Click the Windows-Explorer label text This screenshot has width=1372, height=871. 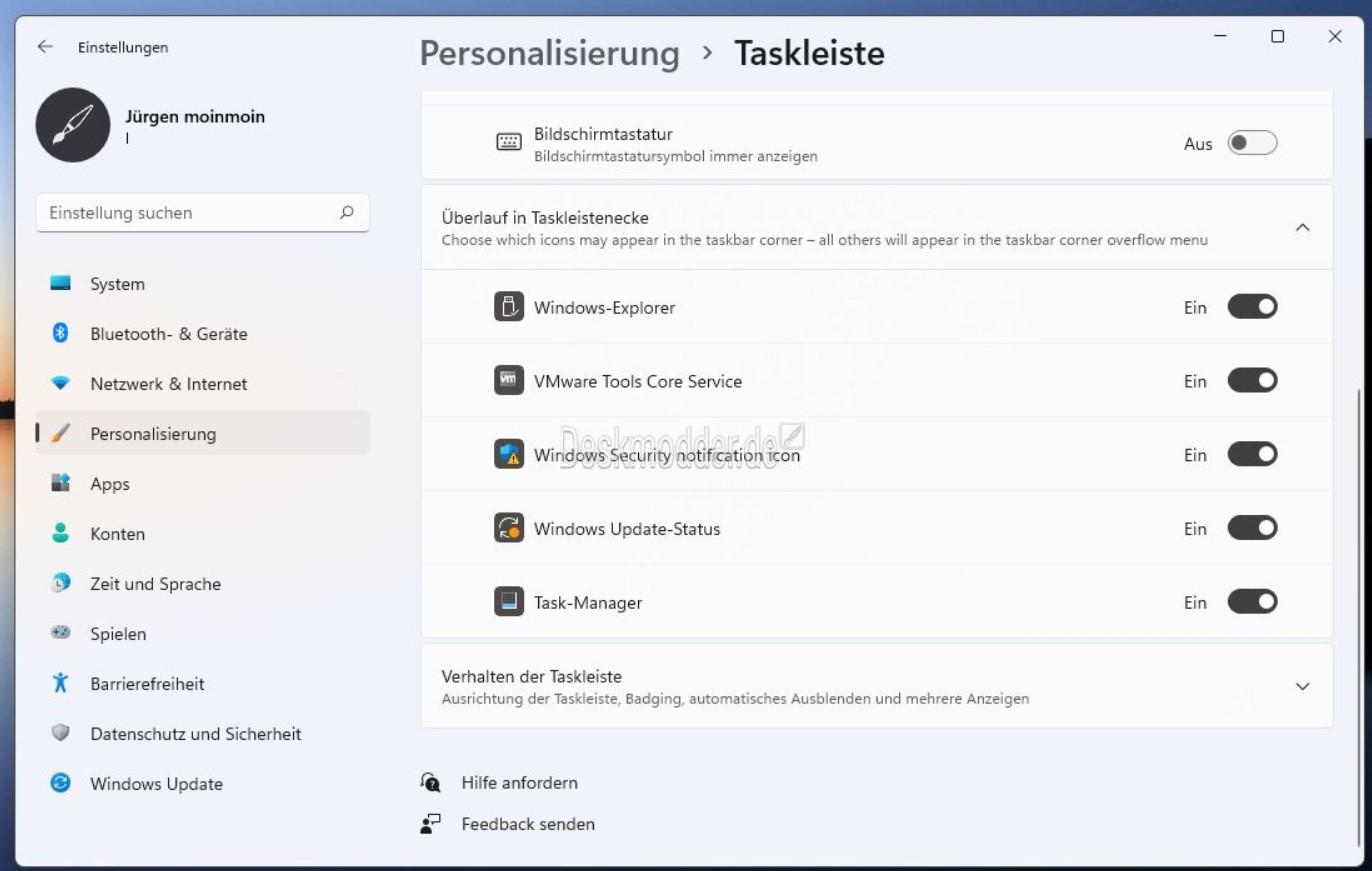coord(604,308)
